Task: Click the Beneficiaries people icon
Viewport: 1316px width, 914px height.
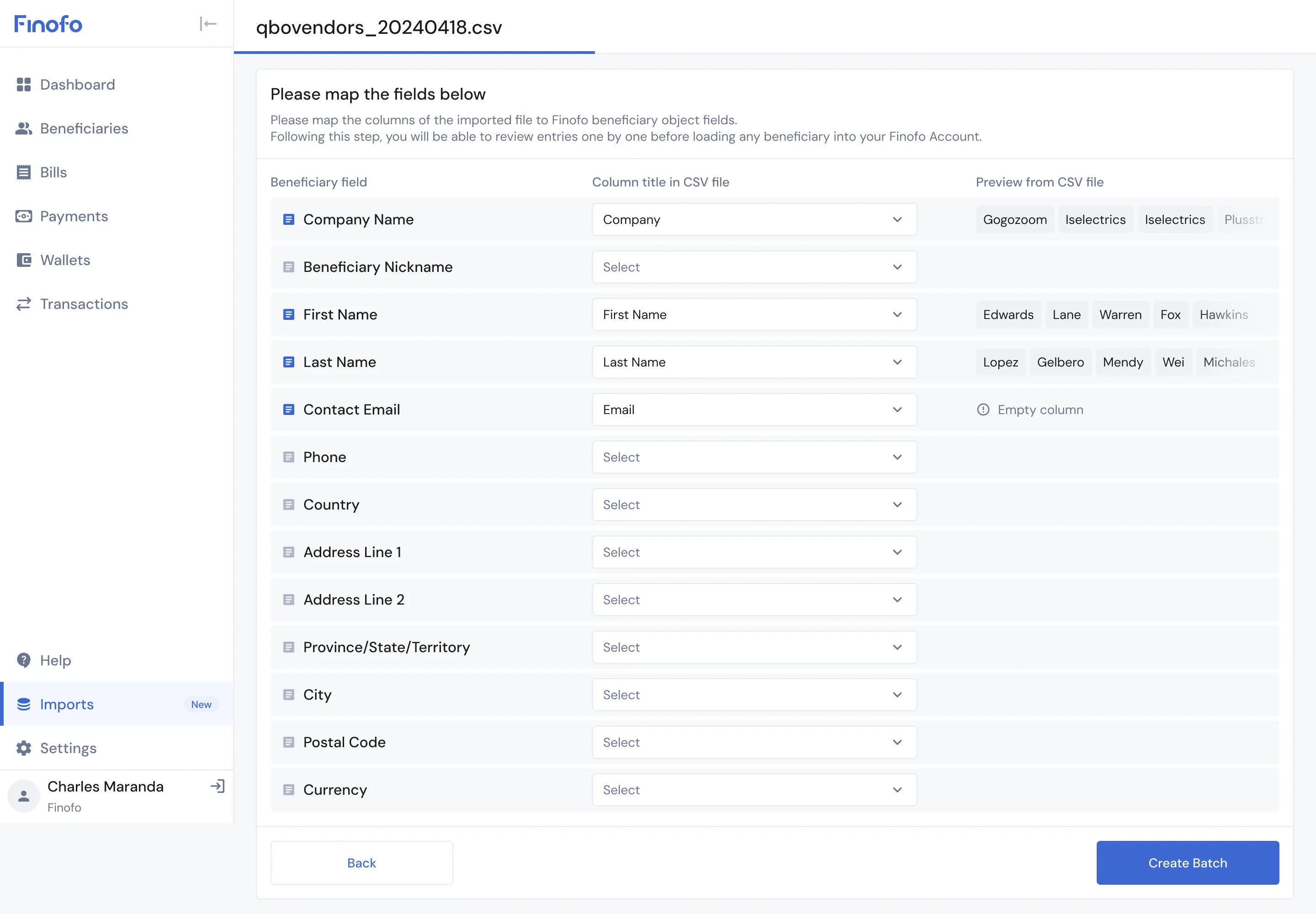Action: (x=23, y=128)
